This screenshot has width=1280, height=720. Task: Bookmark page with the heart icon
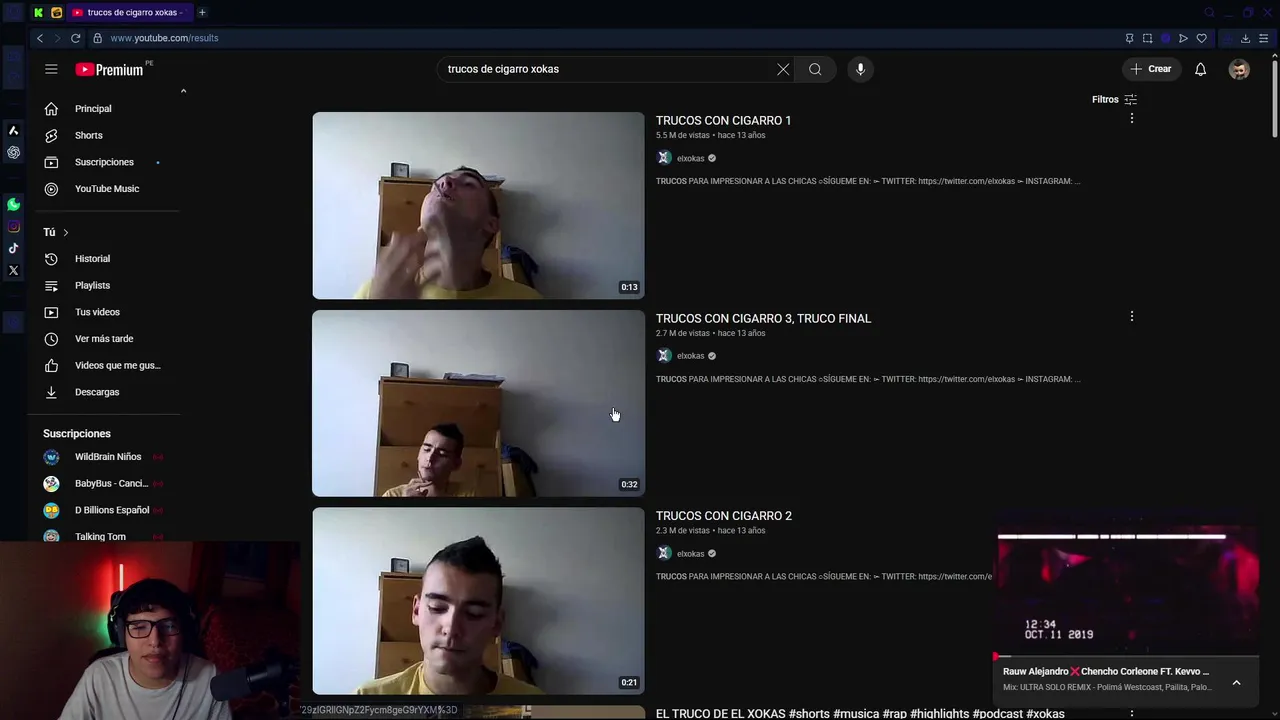click(1201, 38)
